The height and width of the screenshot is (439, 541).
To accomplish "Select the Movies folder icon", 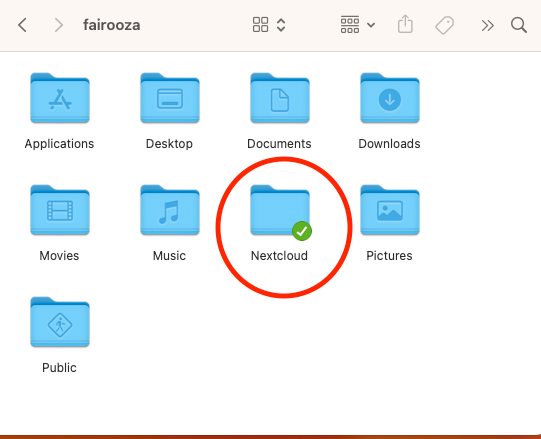I will click(x=60, y=210).
